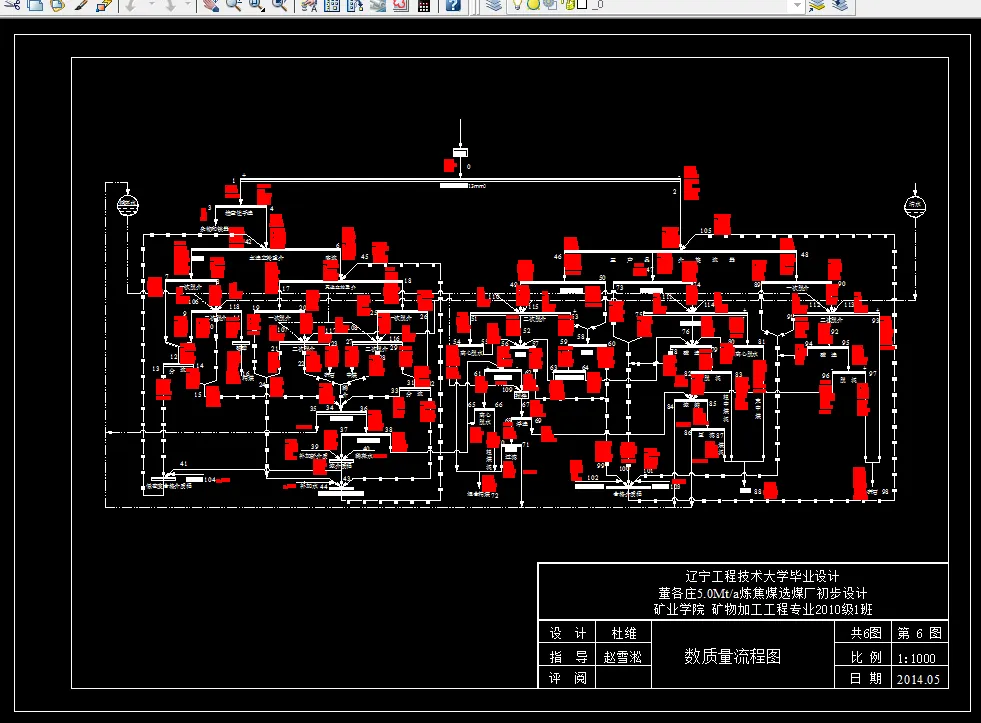This screenshot has height=723, width=981.
Task: Toggle layer viewport freeze icon
Action: tap(550, 5)
